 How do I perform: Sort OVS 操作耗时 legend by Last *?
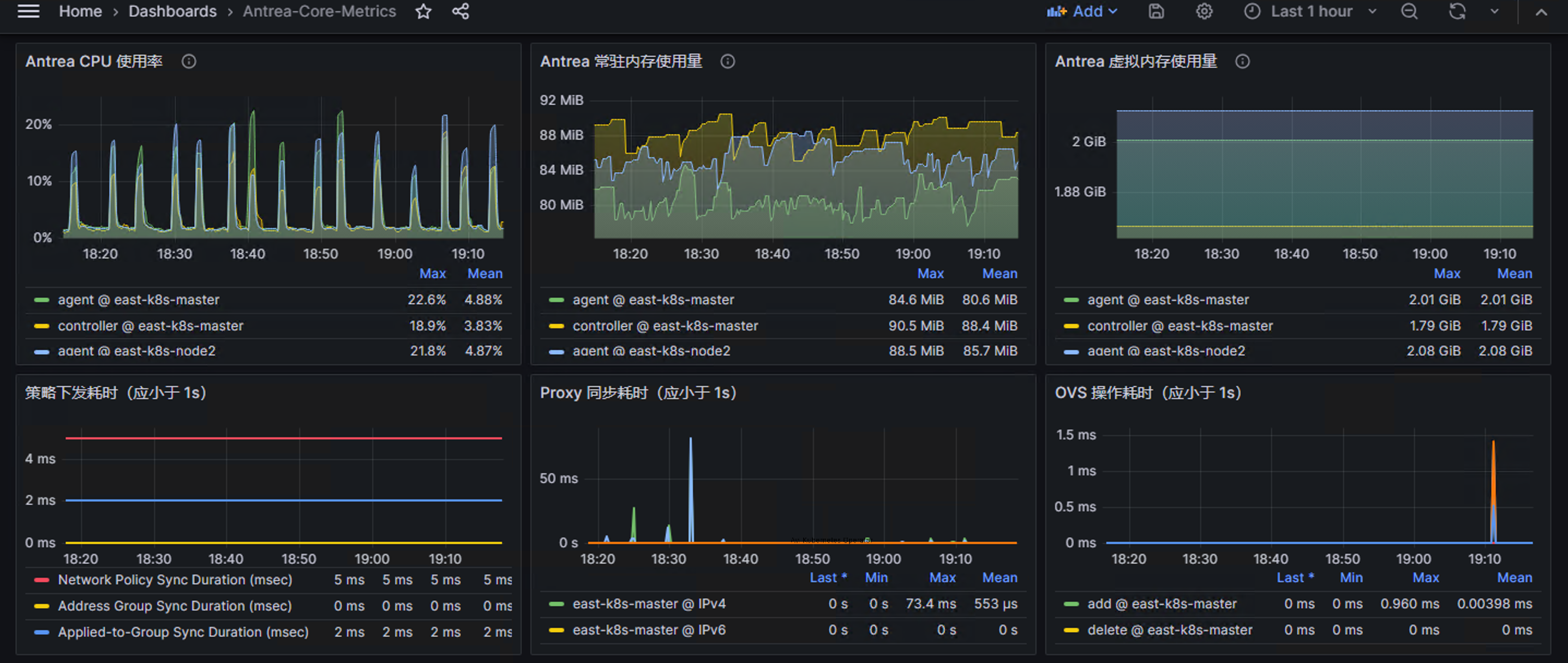pyautogui.click(x=1295, y=578)
